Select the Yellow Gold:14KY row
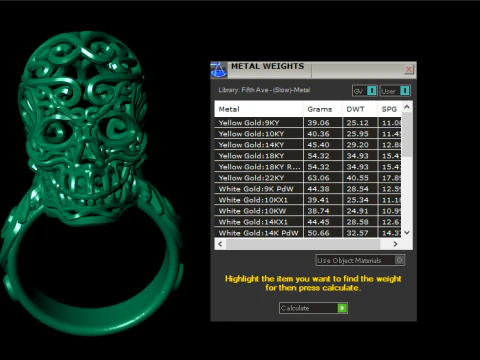480x360 pixels. click(x=308, y=145)
